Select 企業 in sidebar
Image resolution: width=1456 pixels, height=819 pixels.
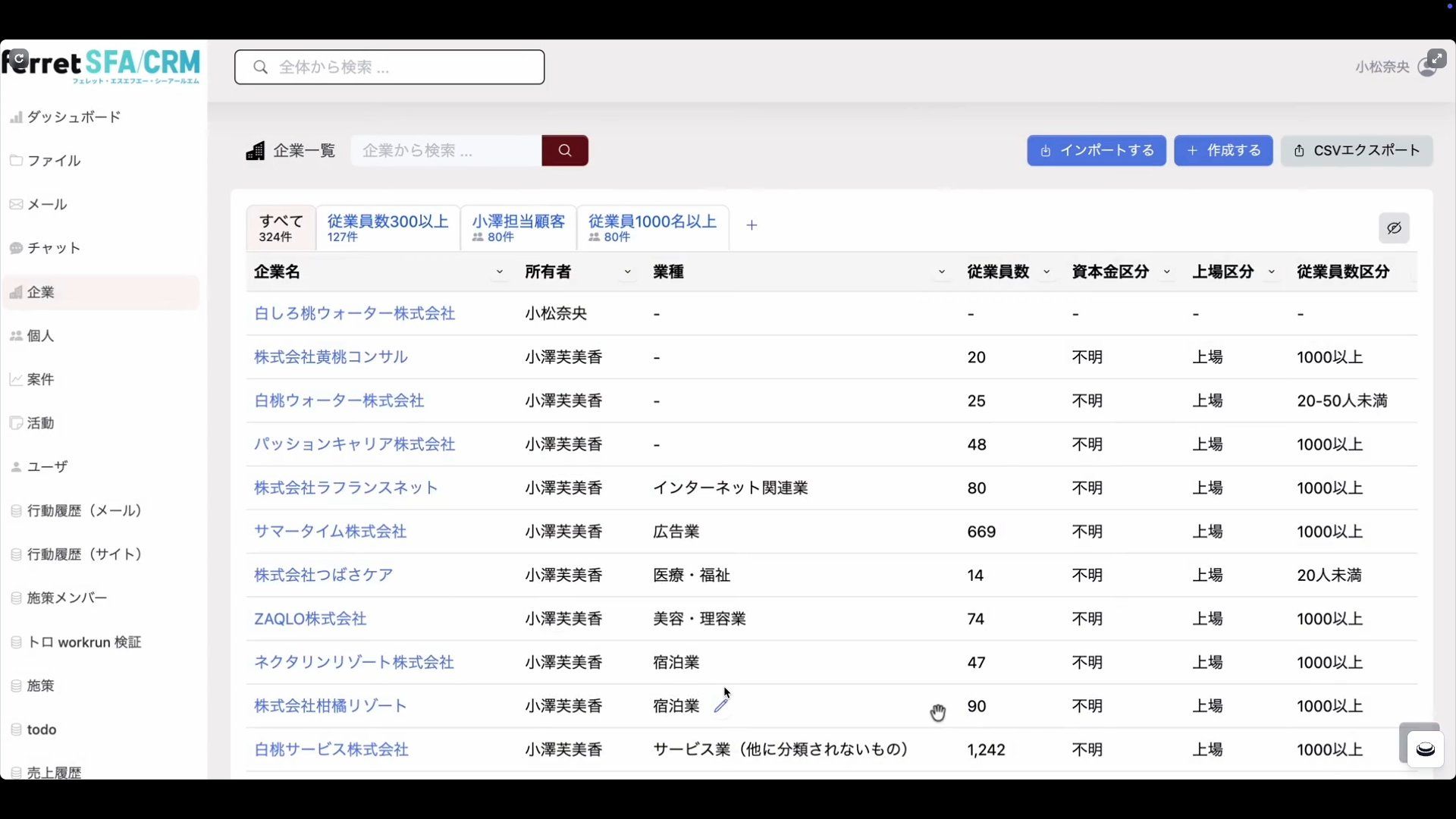(x=102, y=292)
